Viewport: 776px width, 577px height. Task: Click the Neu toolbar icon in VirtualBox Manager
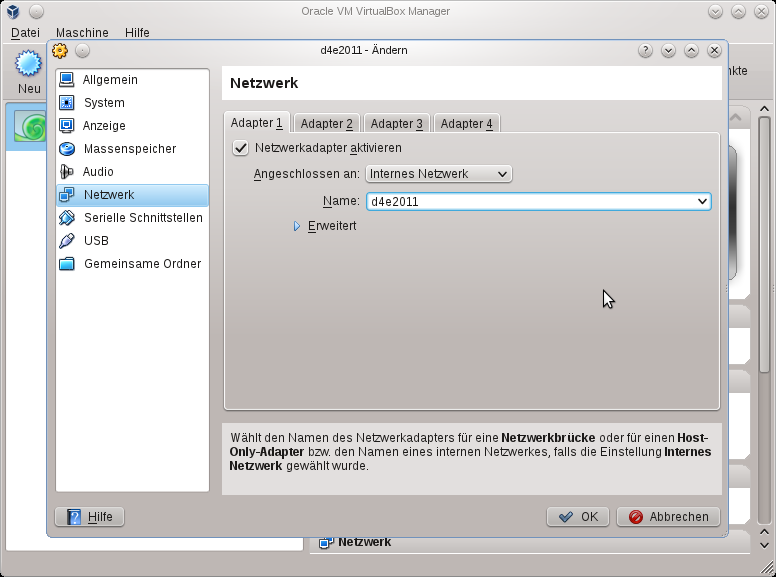click(28, 63)
